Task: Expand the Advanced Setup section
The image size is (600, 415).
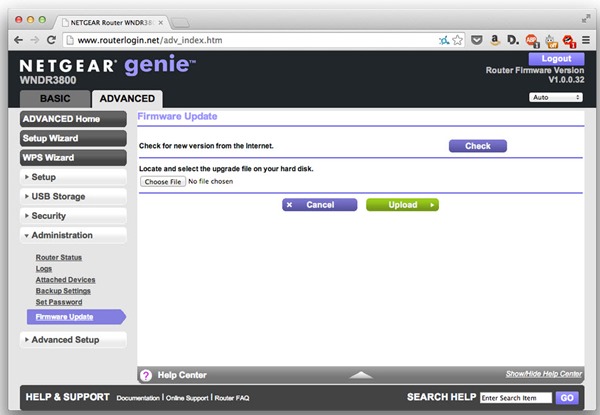Action: pos(73,340)
